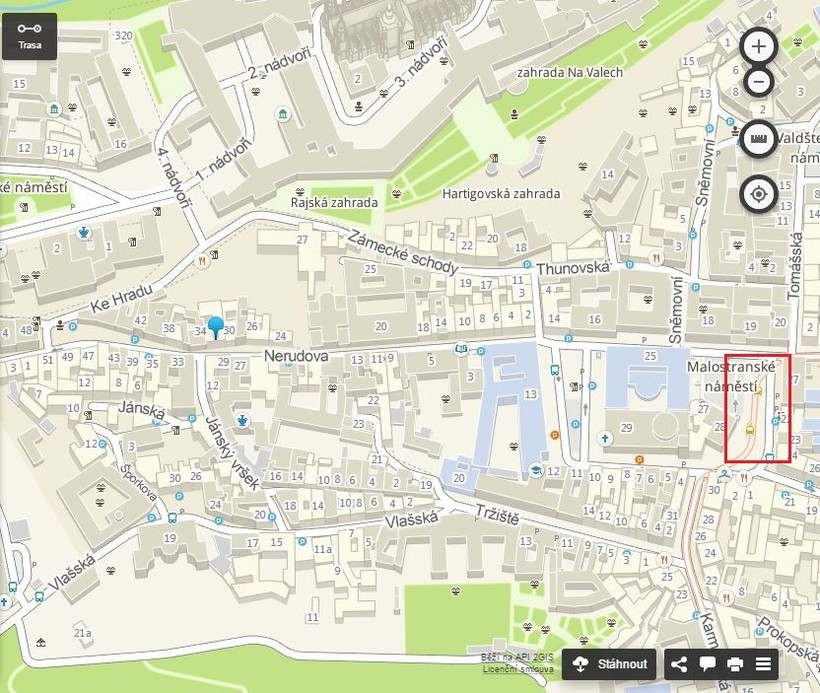
Task: Select the university icon near building 12
Action: pos(536,469)
